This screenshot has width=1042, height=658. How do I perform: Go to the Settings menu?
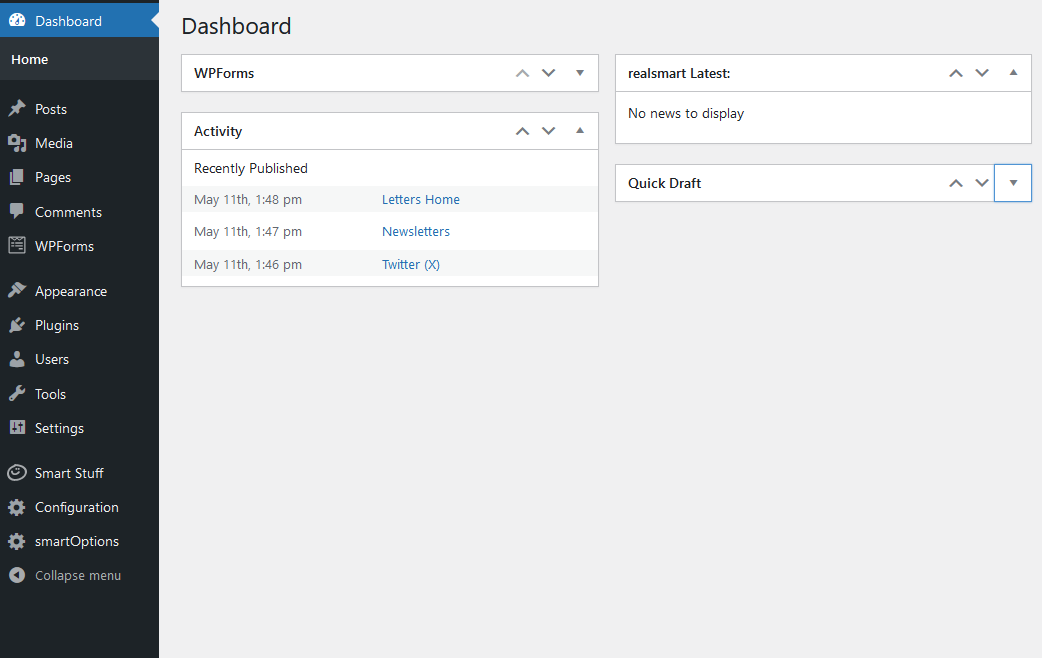59,428
